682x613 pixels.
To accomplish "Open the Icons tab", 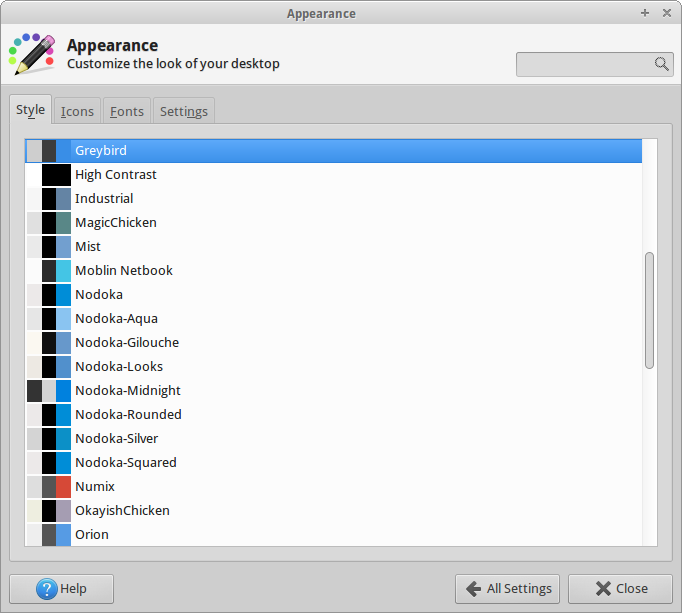I will click(x=77, y=111).
